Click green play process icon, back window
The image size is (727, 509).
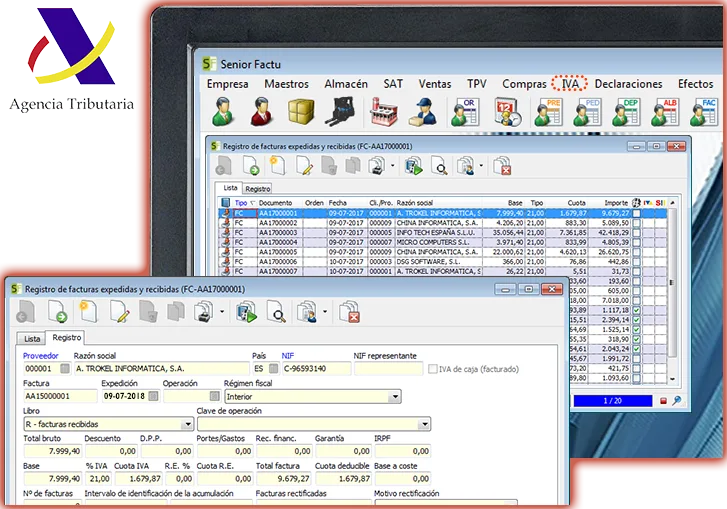pyautogui.click(x=414, y=165)
